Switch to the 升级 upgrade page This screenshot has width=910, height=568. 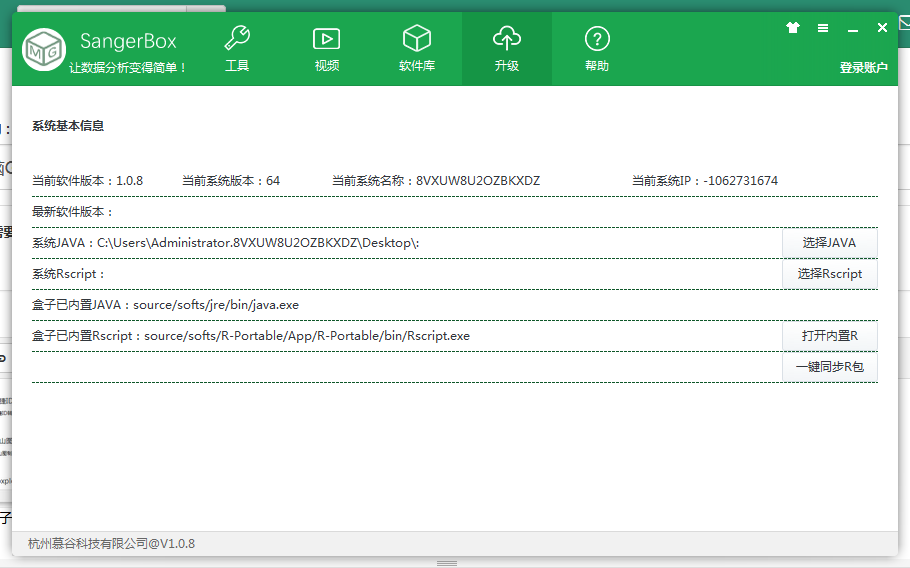pos(507,49)
